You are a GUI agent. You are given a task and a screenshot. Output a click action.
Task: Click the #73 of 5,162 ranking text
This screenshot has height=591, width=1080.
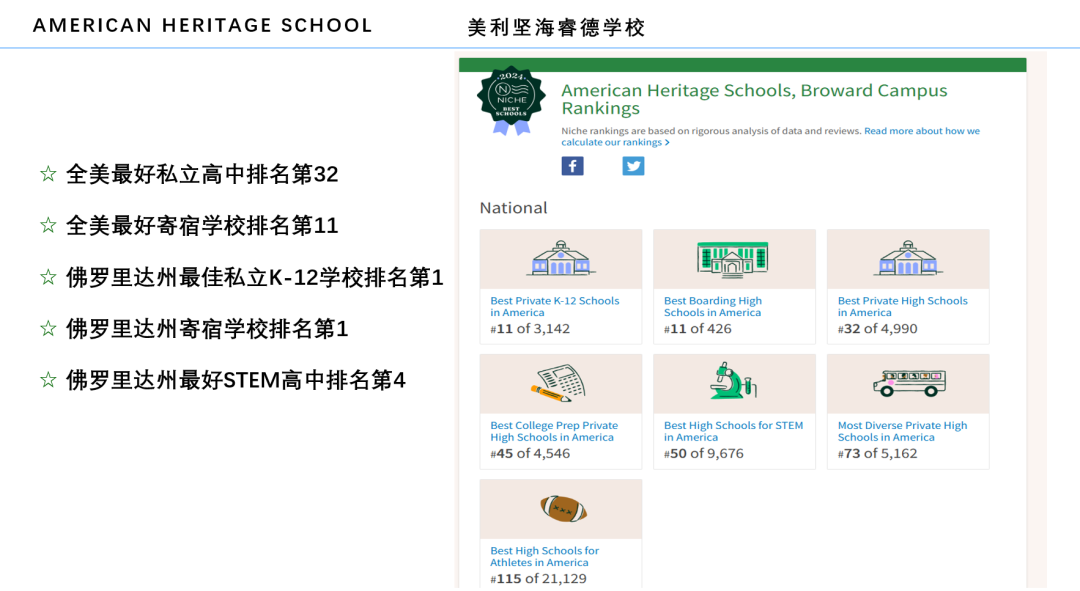[878, 453]
